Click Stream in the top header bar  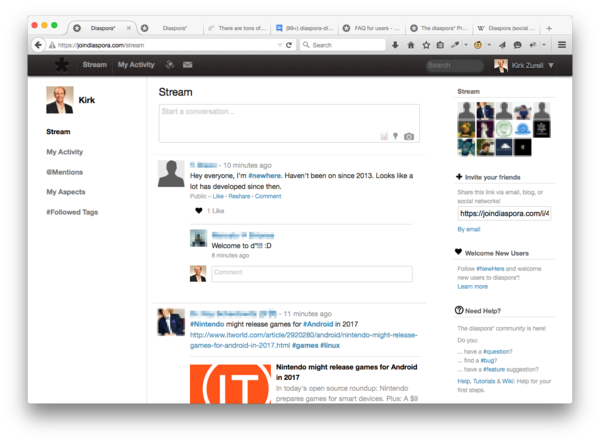(95, 65)
